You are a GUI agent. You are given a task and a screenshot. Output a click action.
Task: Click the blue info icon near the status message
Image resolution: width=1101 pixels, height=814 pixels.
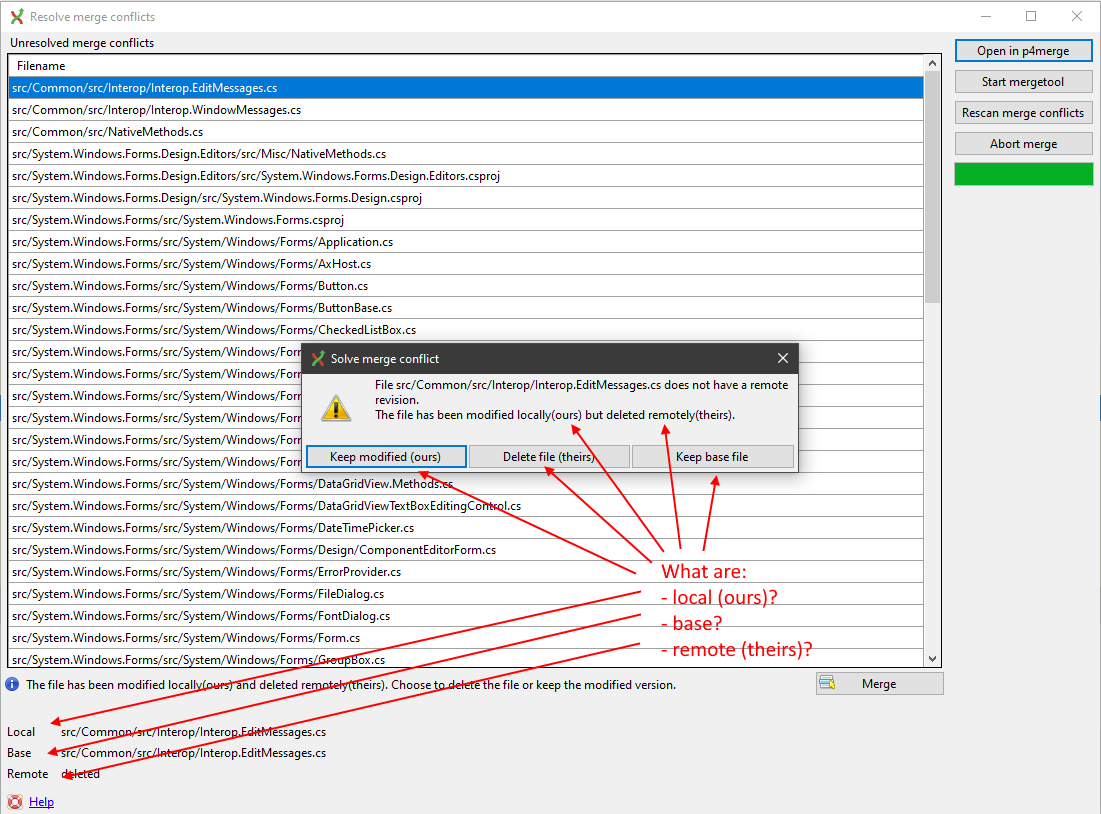click(11, 684)
